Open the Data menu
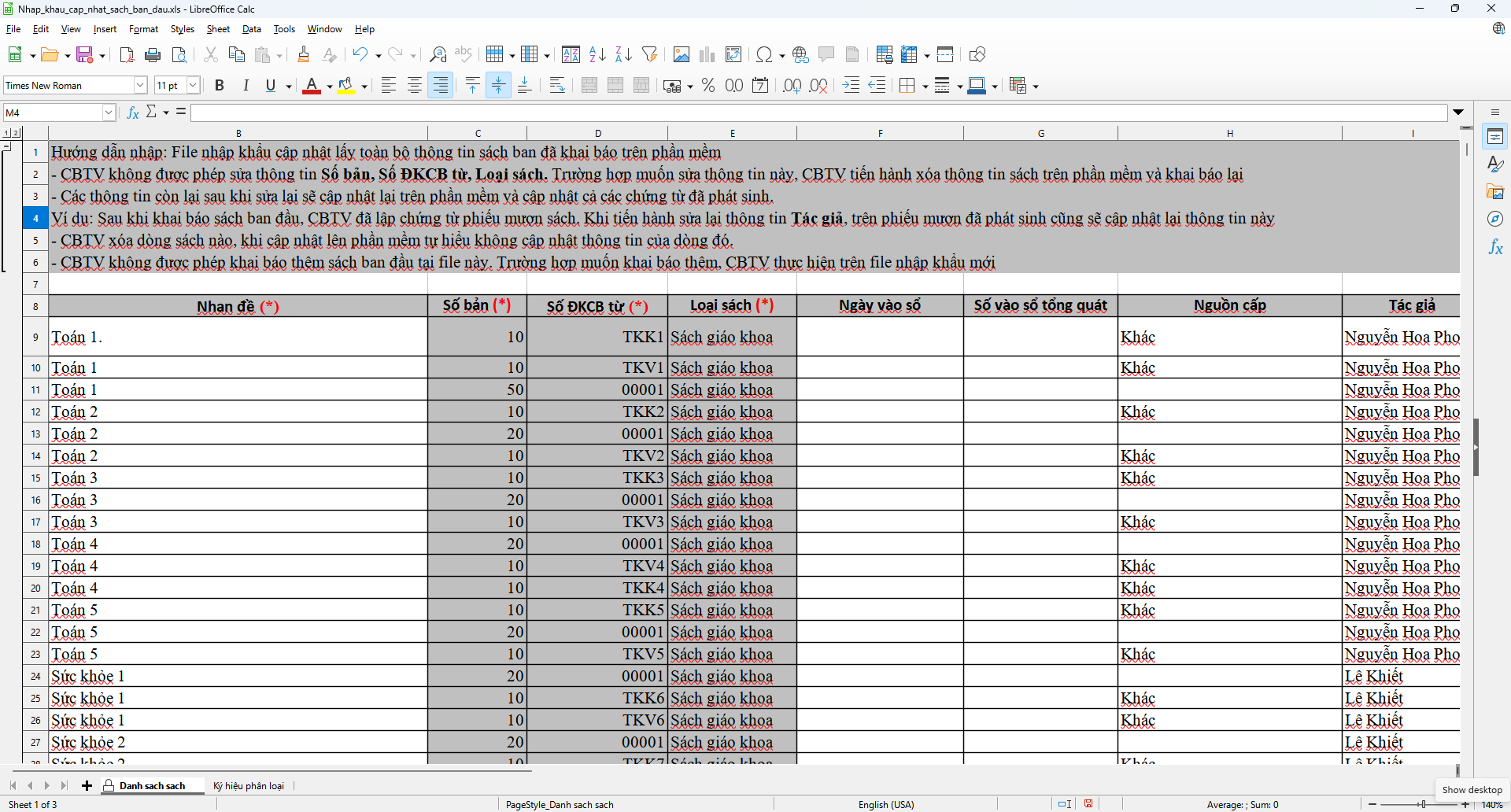The height and width of the screenshot is (812, 1511). click(x=252, y=29)
